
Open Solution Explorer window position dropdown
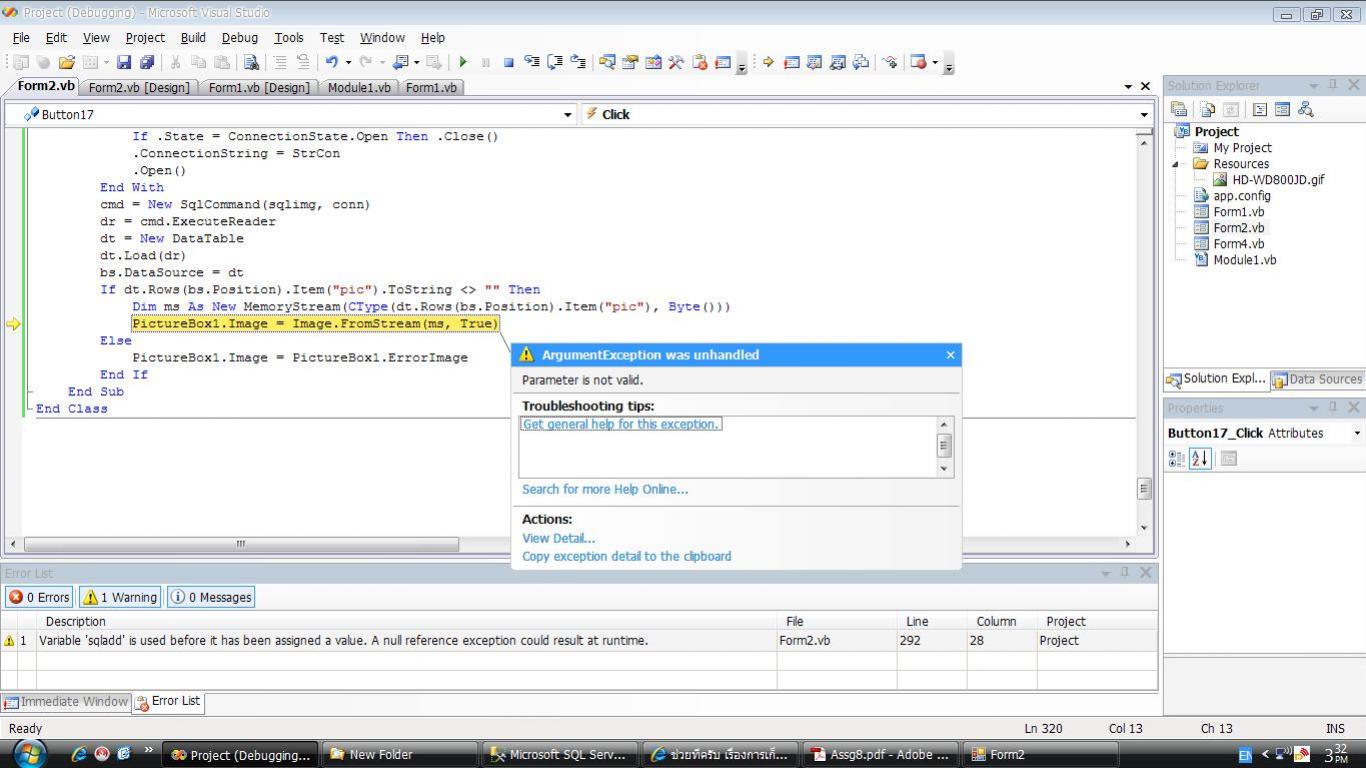pos(1313,86)
